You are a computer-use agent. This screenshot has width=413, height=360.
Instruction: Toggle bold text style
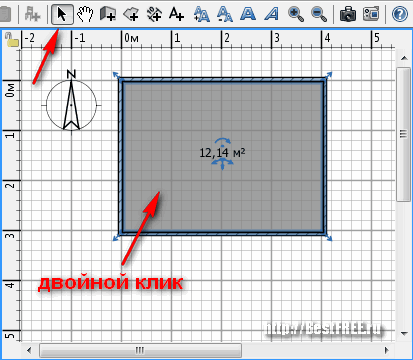(x=248, y=15)
